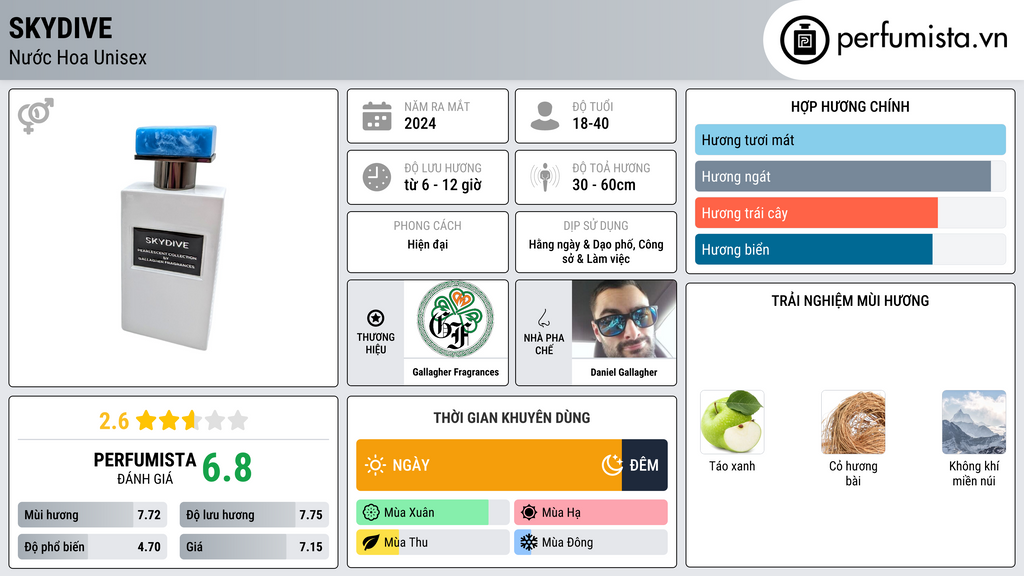Click the dark Đêm usage segment

click(x=645, y=465)
